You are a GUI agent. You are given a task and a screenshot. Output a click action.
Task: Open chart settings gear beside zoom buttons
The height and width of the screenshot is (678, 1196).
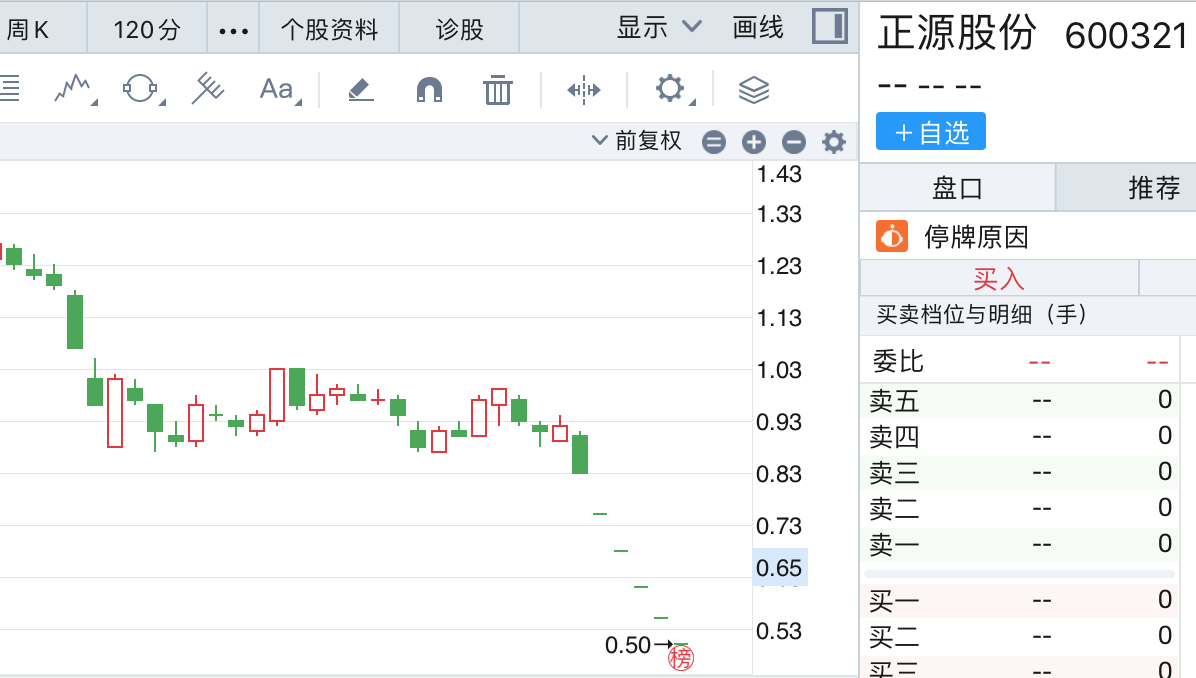point(833,142)
